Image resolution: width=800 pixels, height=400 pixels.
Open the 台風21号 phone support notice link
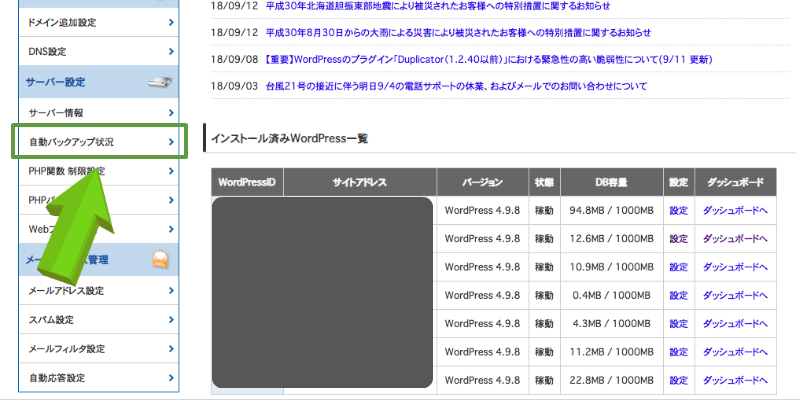click(x=456, y=86)
